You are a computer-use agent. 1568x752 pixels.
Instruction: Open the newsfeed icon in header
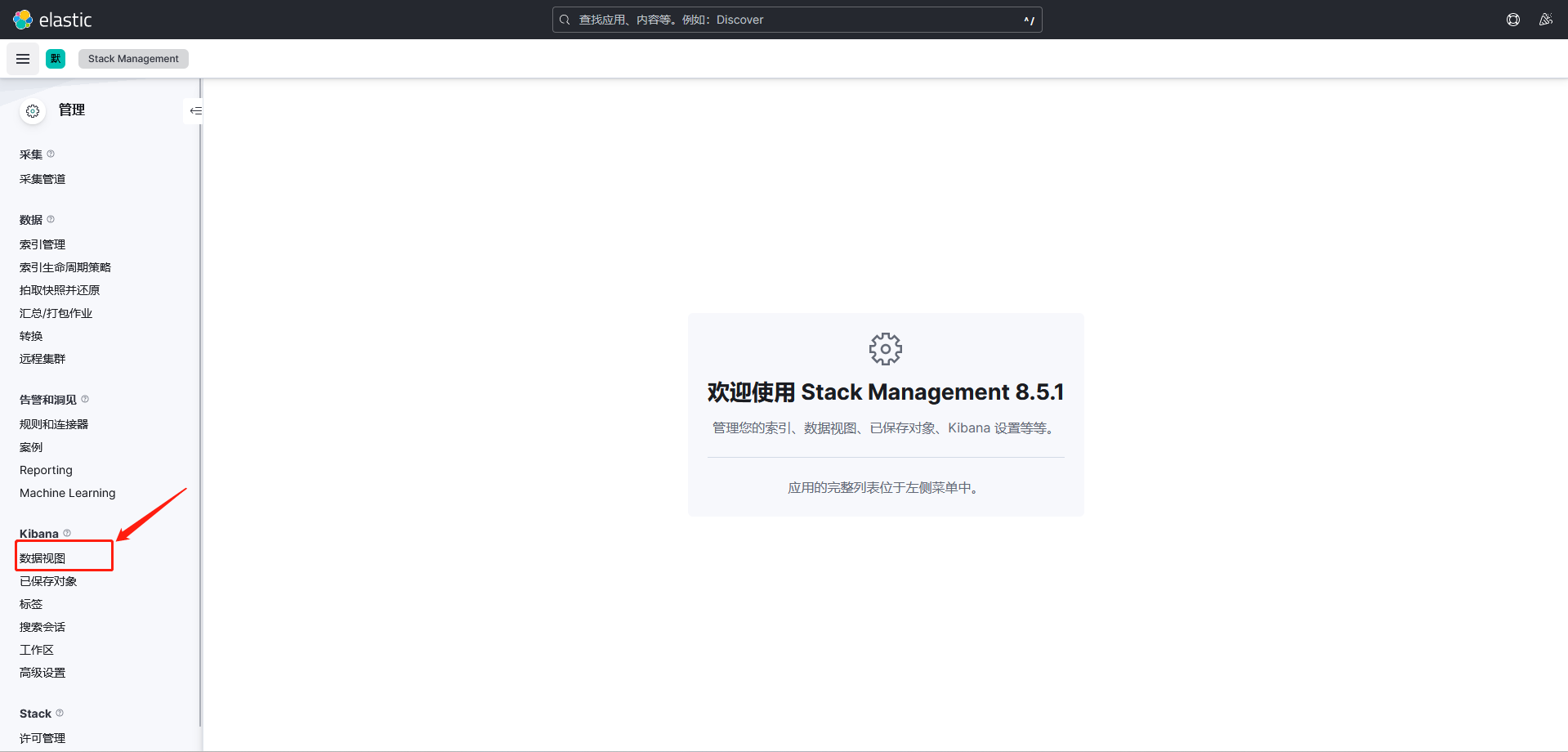[1546, 20]
